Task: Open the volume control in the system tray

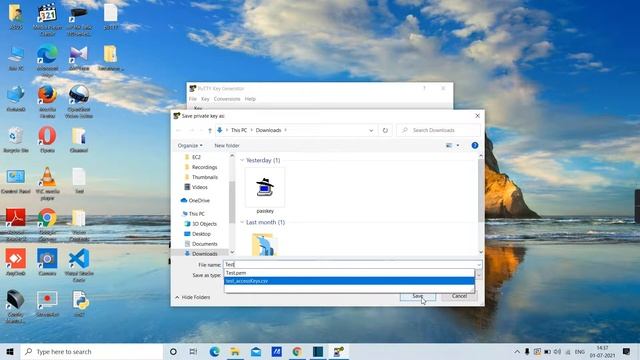Action: [x=557, y=351]
